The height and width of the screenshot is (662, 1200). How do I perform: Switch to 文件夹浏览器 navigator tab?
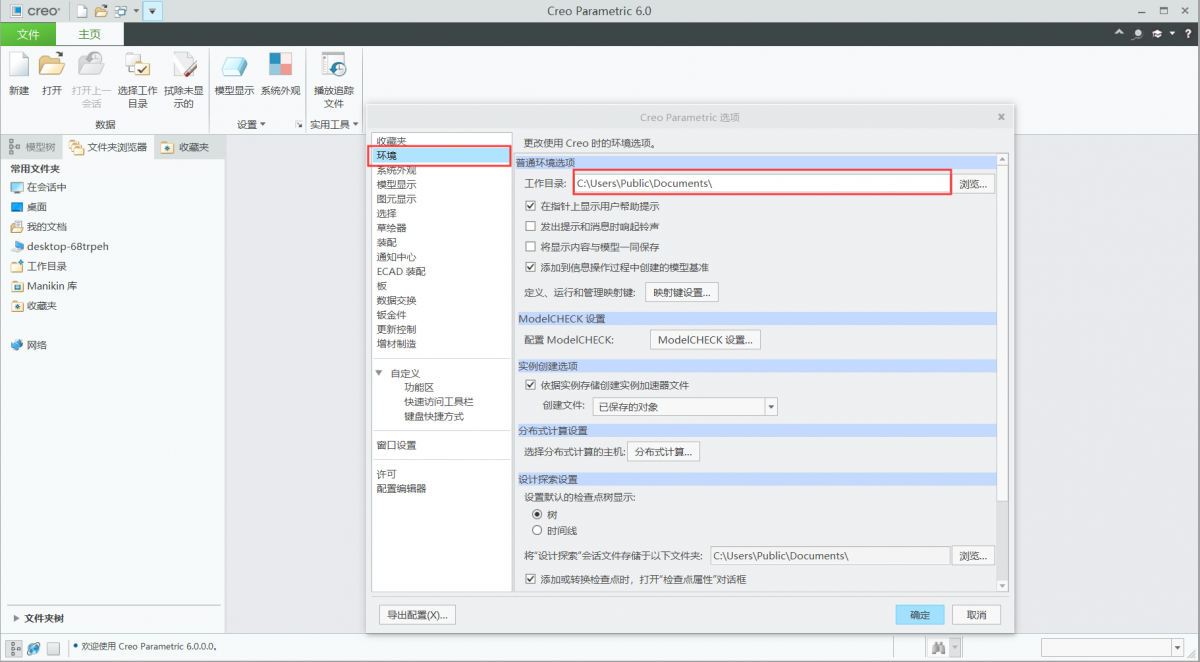108,147
